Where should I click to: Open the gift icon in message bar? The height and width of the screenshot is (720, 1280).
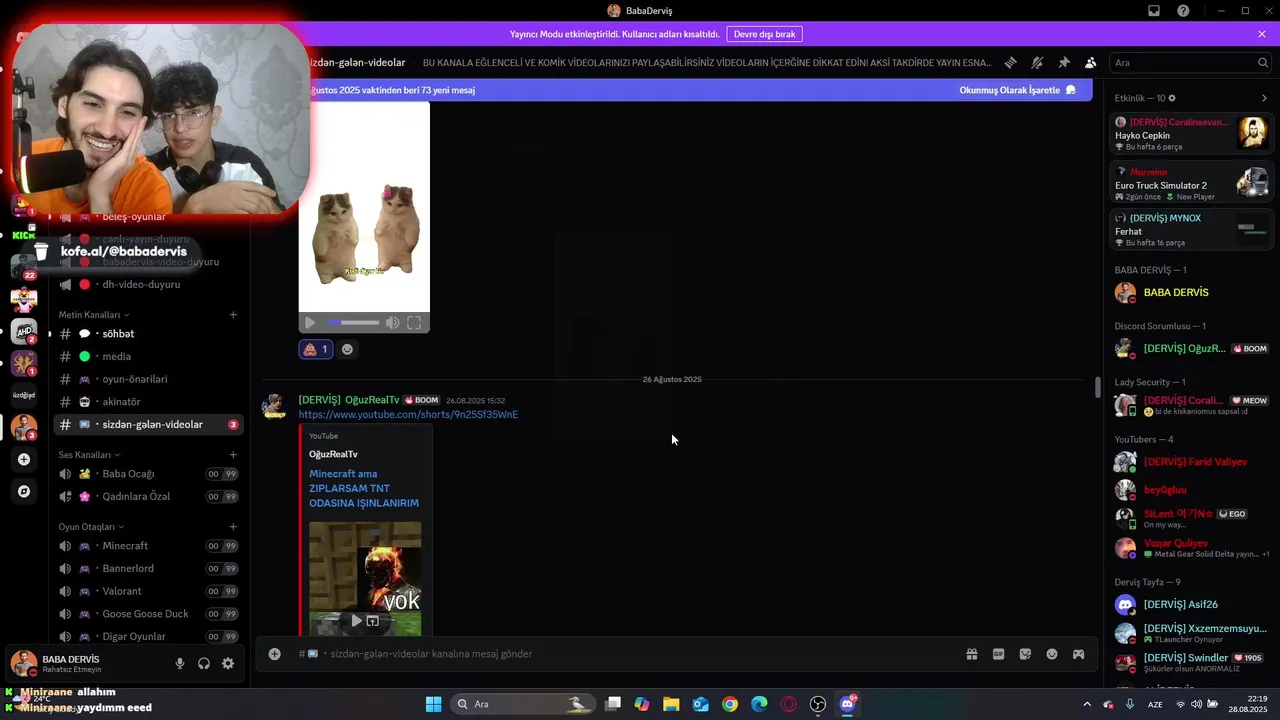coord(971,654)
